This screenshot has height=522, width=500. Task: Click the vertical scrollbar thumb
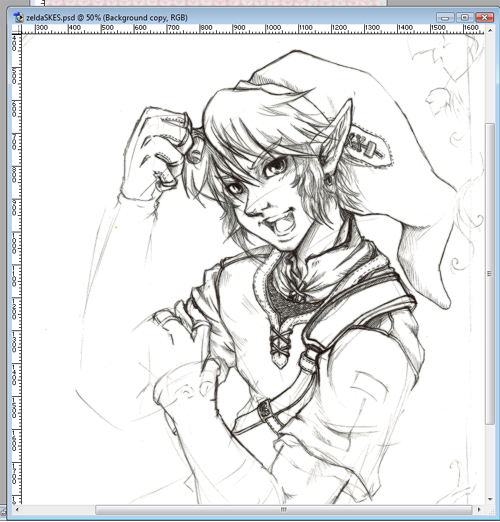pos(490,274)
